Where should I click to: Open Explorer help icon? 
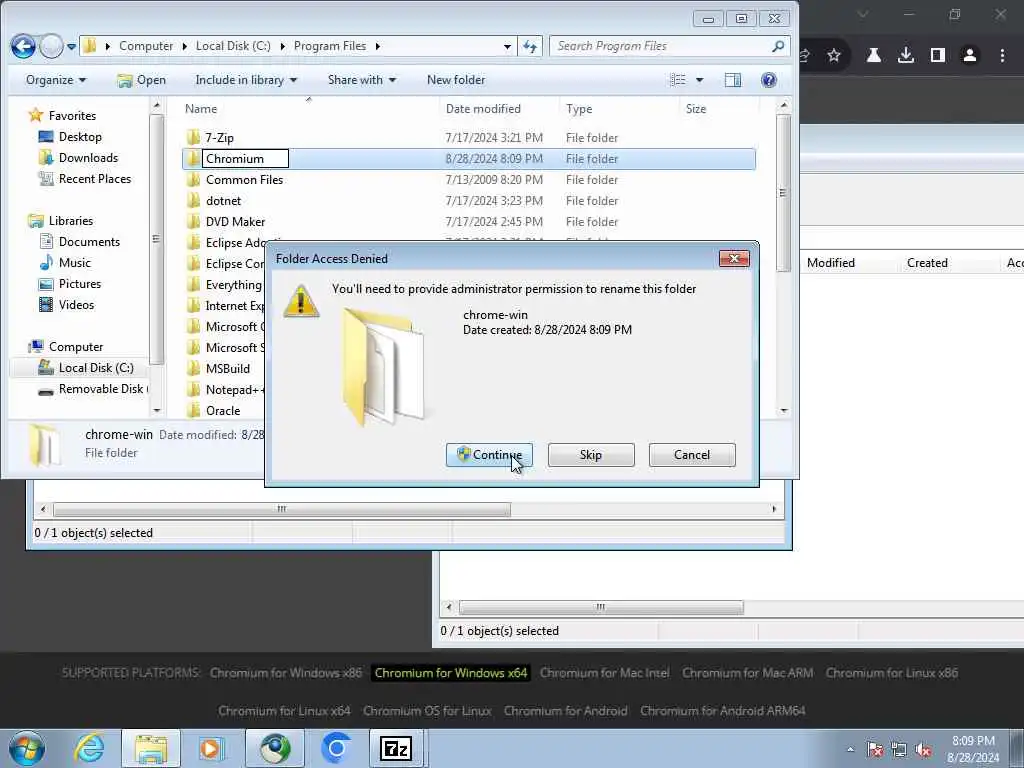(x=769, y=80)
